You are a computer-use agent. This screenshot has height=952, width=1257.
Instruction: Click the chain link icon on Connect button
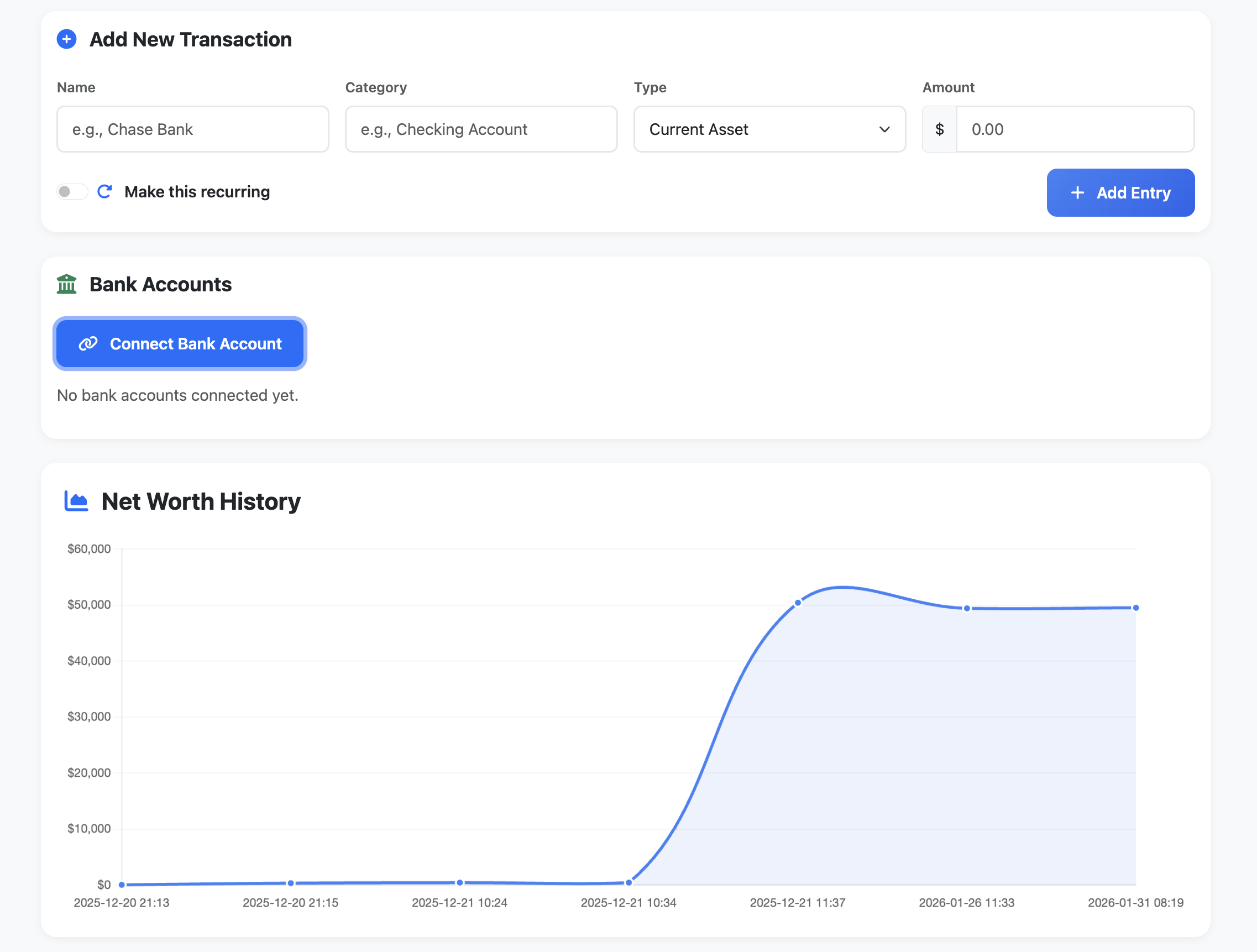[x=88, y=344]
